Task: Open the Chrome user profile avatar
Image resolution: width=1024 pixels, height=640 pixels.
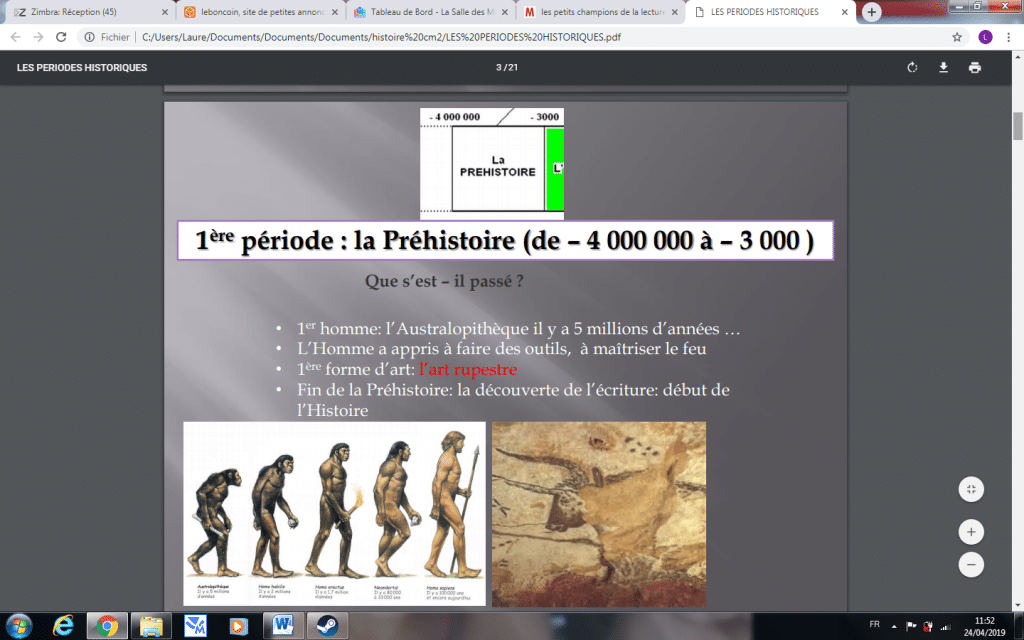Action: click(x=983, y=37)
